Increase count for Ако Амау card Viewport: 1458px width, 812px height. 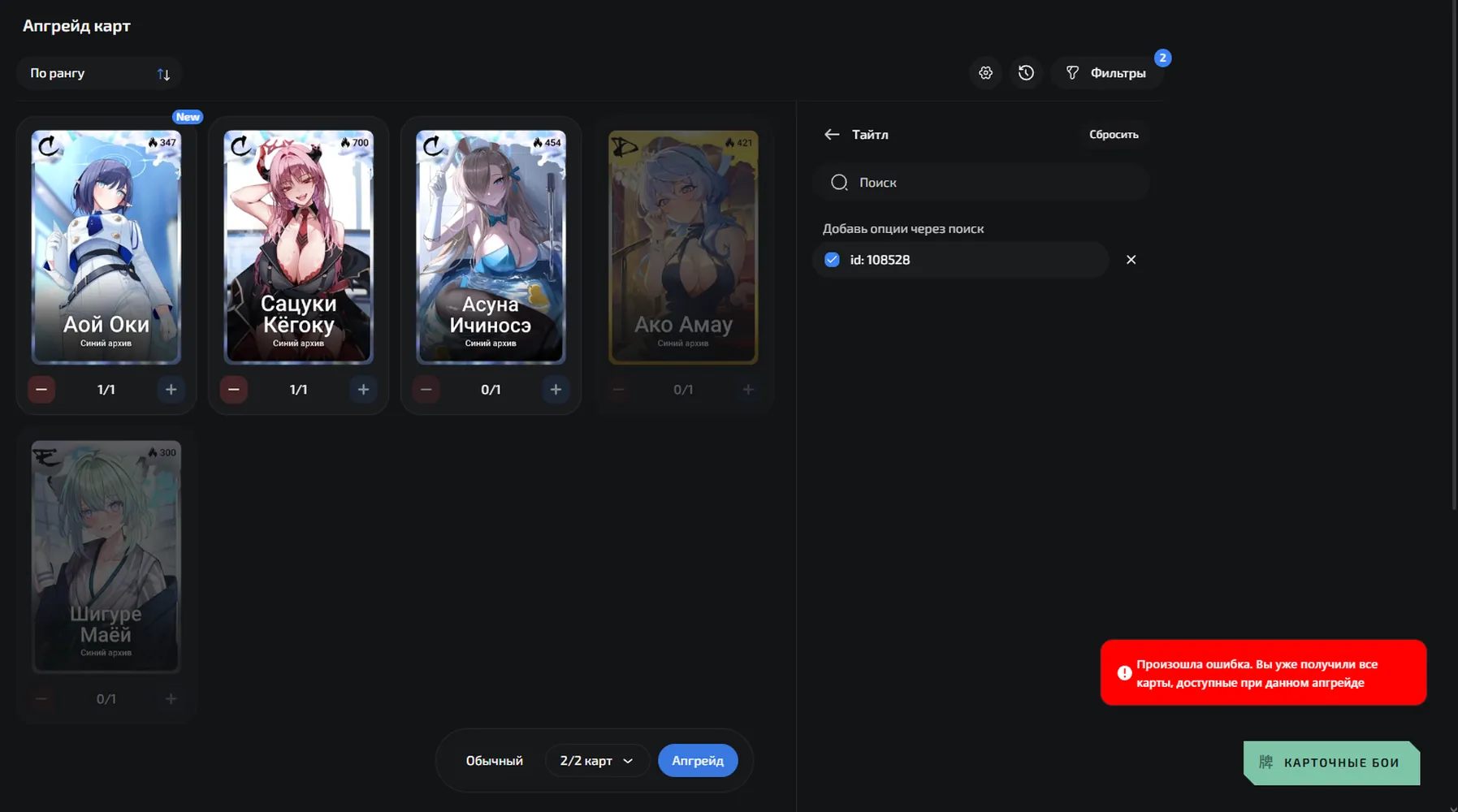(x=748, y=390)
